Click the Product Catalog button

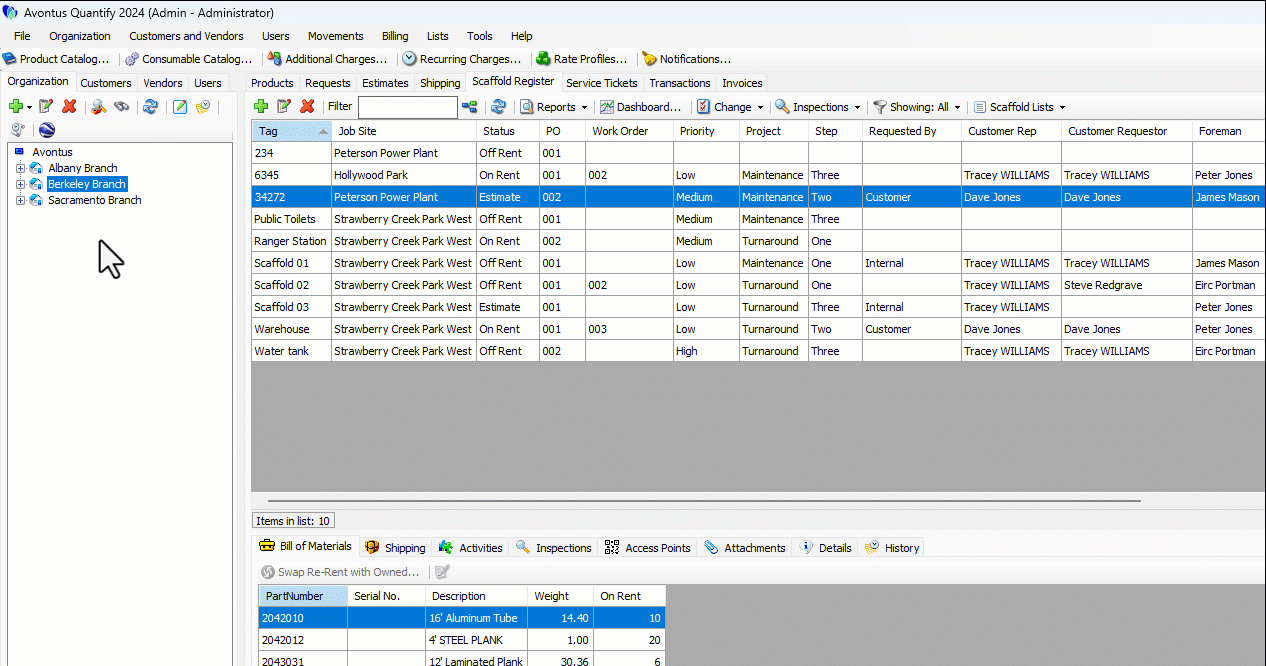tap(56, 59)
